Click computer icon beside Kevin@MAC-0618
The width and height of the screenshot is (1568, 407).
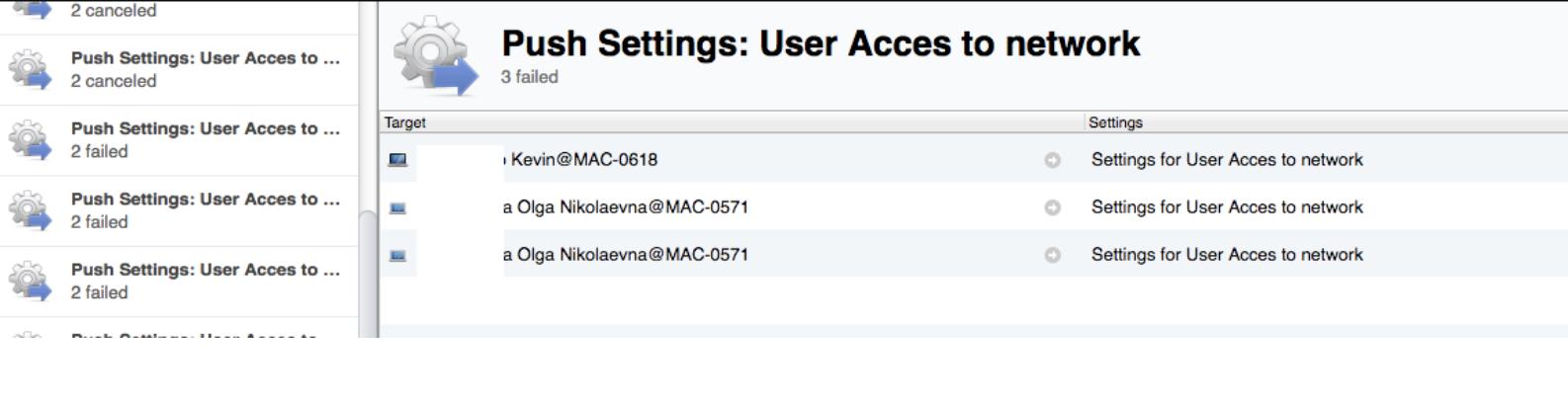[x=397, y=160]
